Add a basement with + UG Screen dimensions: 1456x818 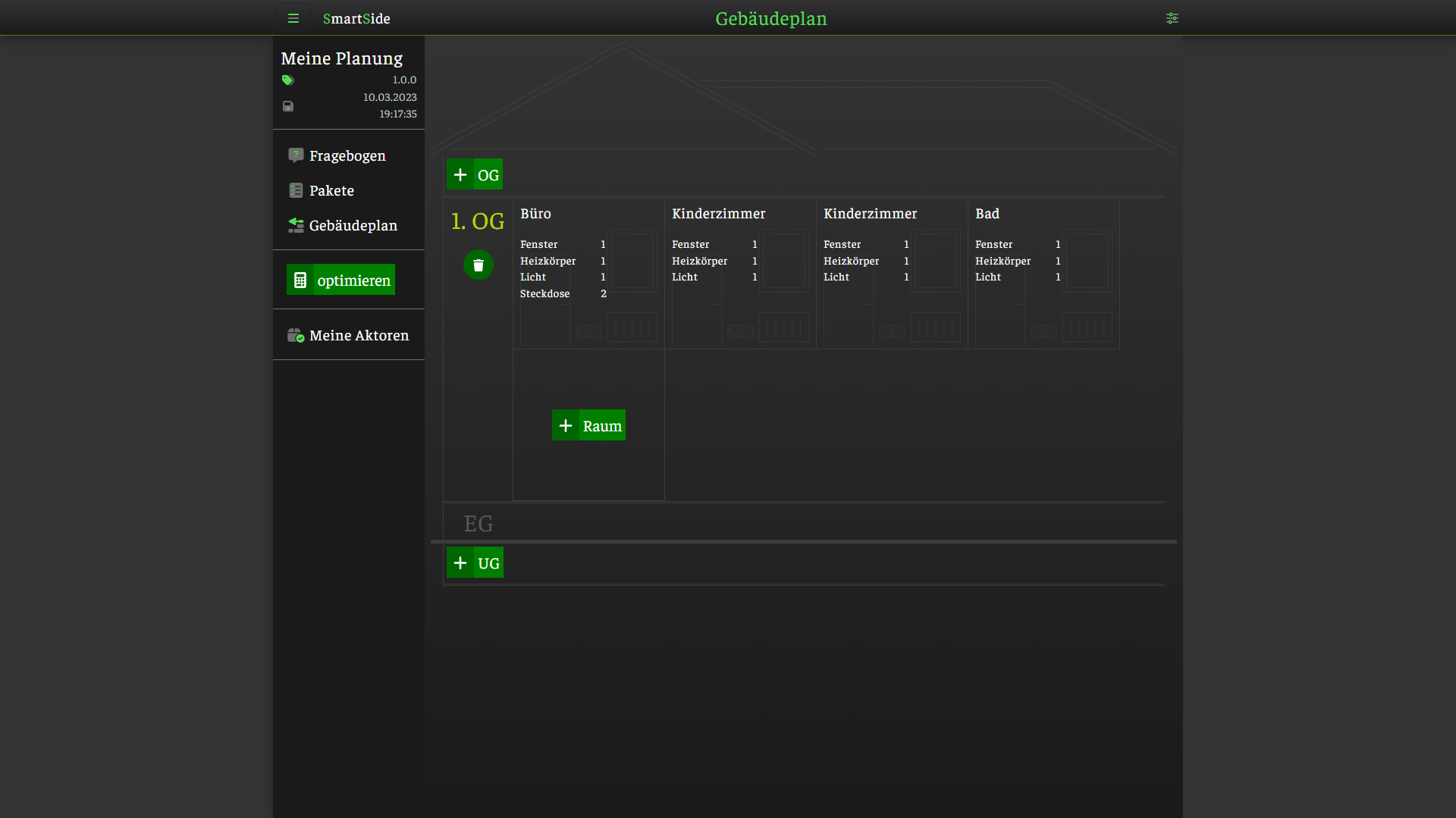click(x=475, y=563)
